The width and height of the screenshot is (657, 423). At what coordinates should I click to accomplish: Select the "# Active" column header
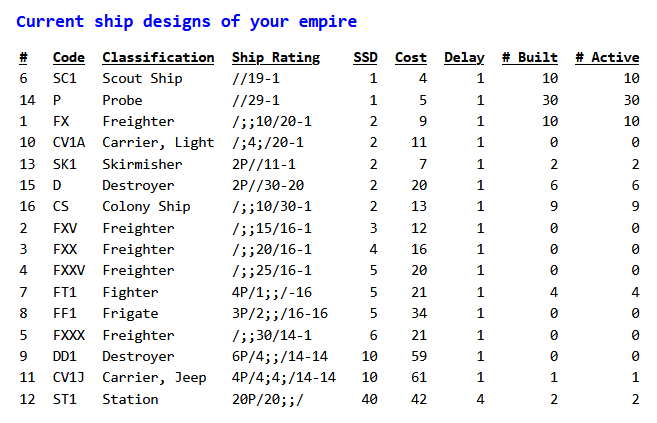(x=606, y=57)
